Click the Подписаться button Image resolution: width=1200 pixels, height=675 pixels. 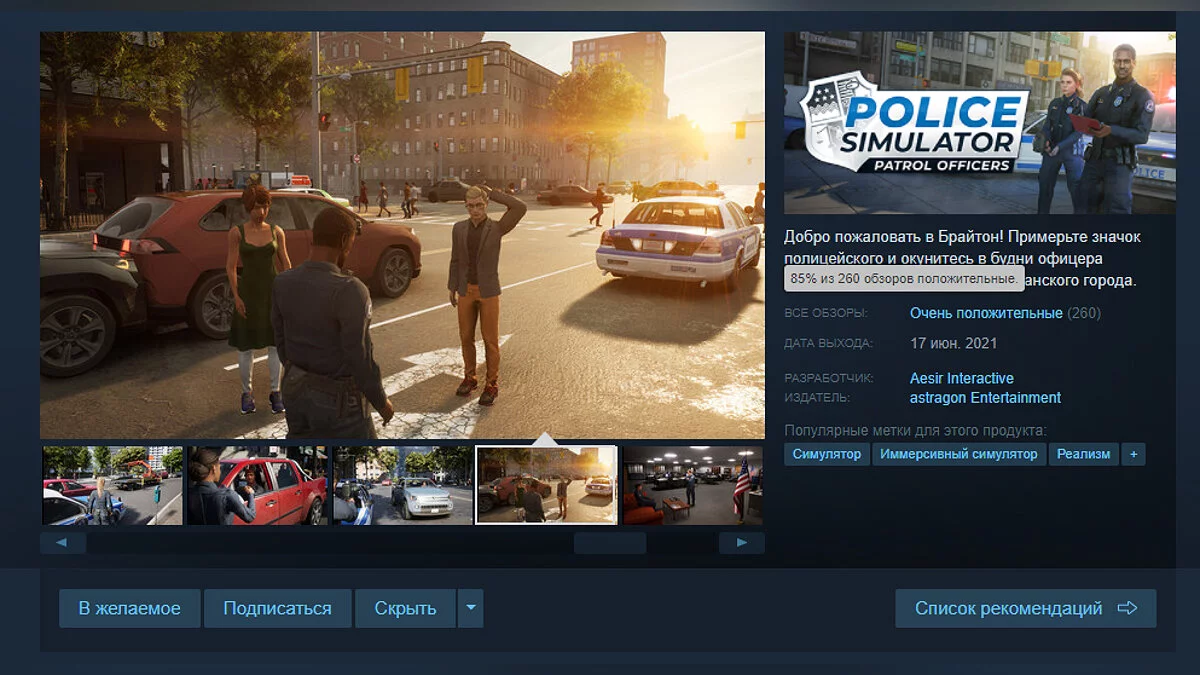tap(277, 608)
